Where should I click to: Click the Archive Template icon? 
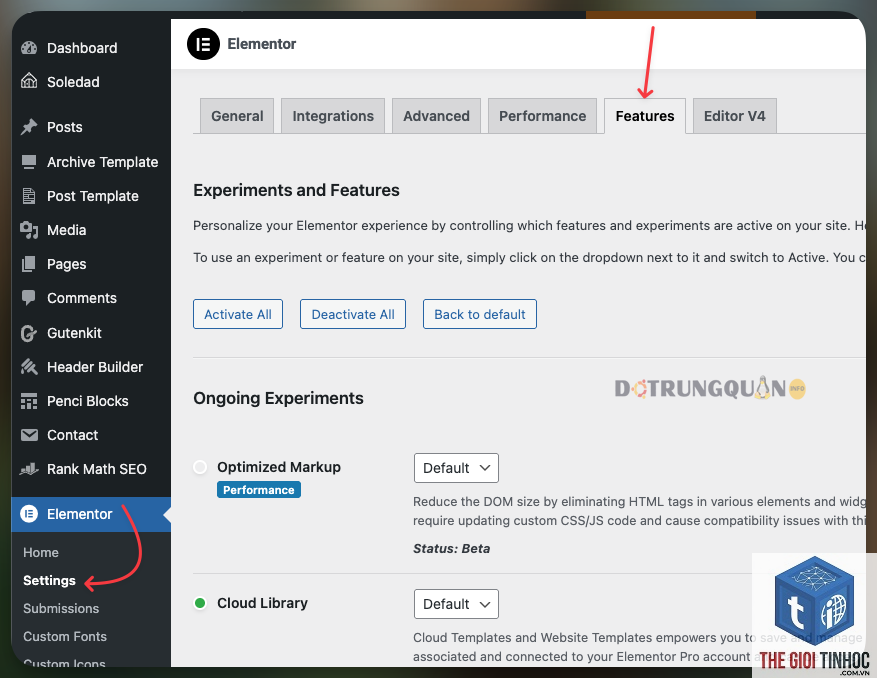tap(29, 162)
